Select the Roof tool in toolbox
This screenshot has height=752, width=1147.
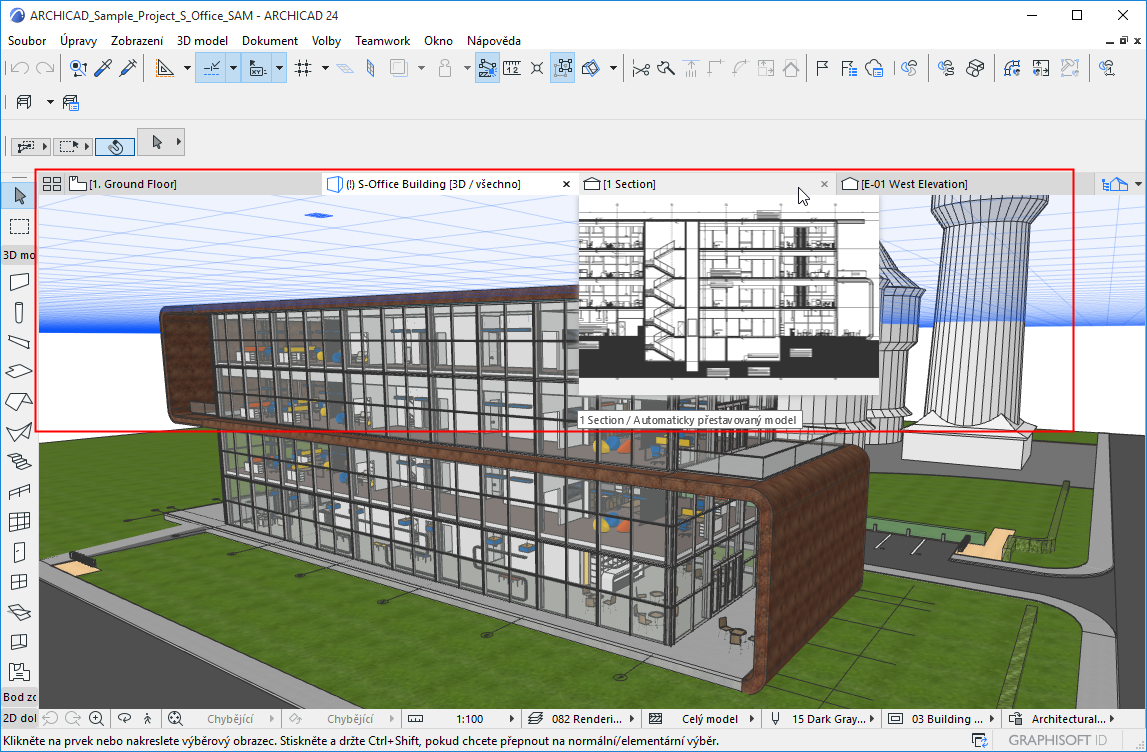point(20,402)
